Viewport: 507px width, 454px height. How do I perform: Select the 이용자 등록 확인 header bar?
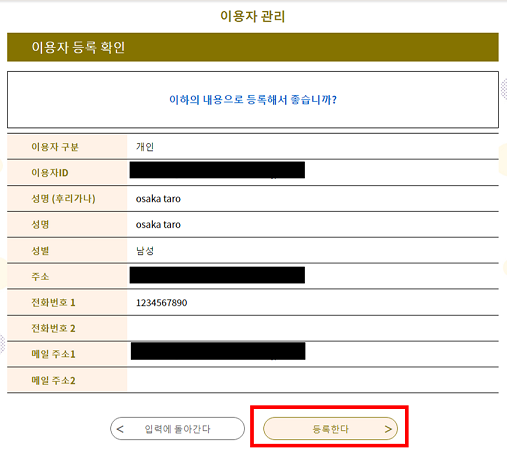[253, 47]
